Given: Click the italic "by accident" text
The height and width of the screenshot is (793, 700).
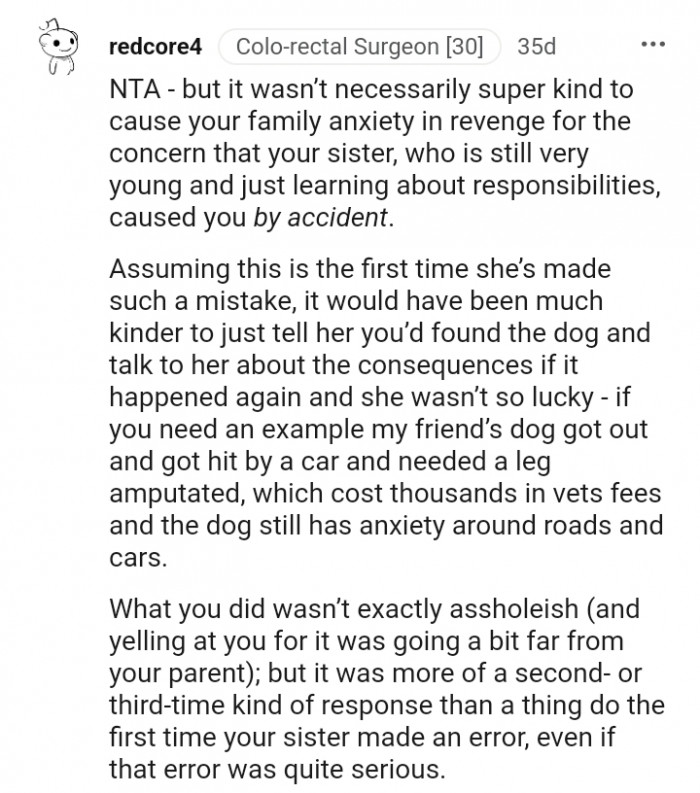Looking at the screenshot, I should coord(331,218).
